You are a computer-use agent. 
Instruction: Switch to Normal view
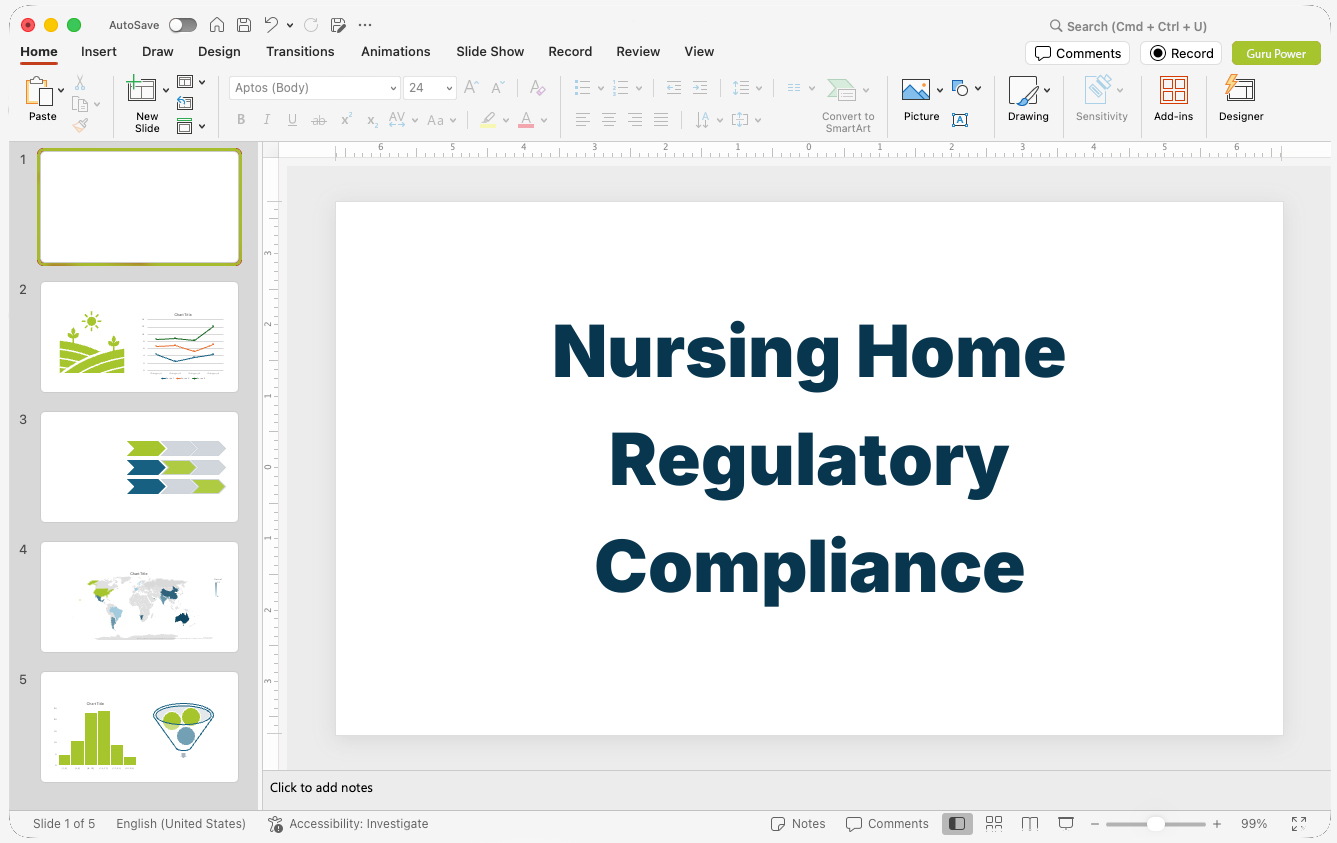coord(957,824)
